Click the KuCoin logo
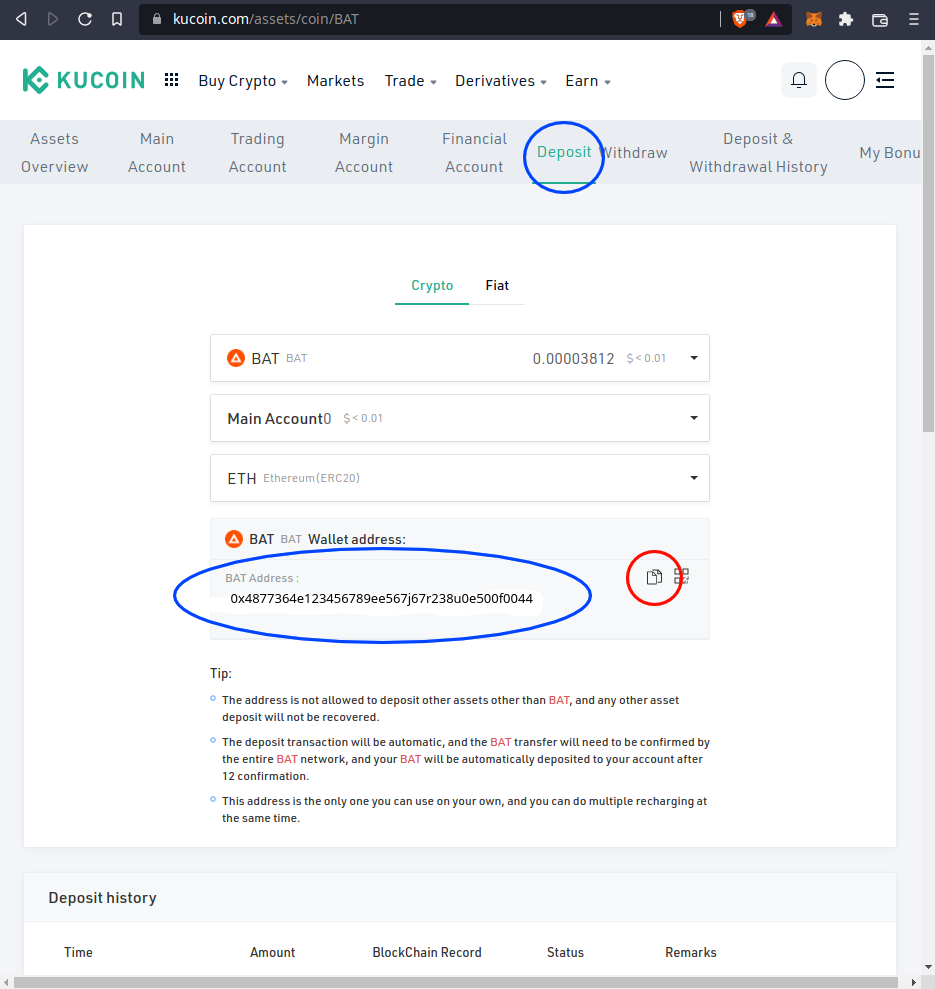The width and height of the screenshot is (935, 989). tap(84, 80)
